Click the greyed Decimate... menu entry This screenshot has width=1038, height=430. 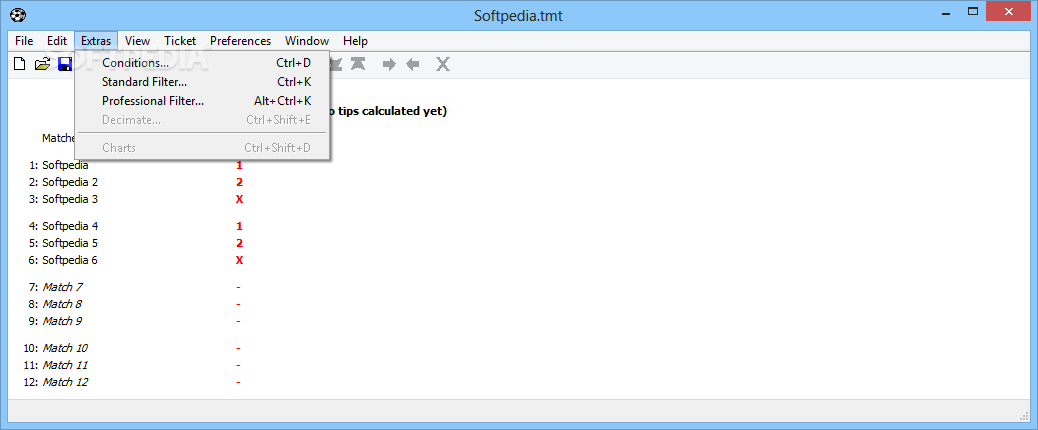click(203, 120)
